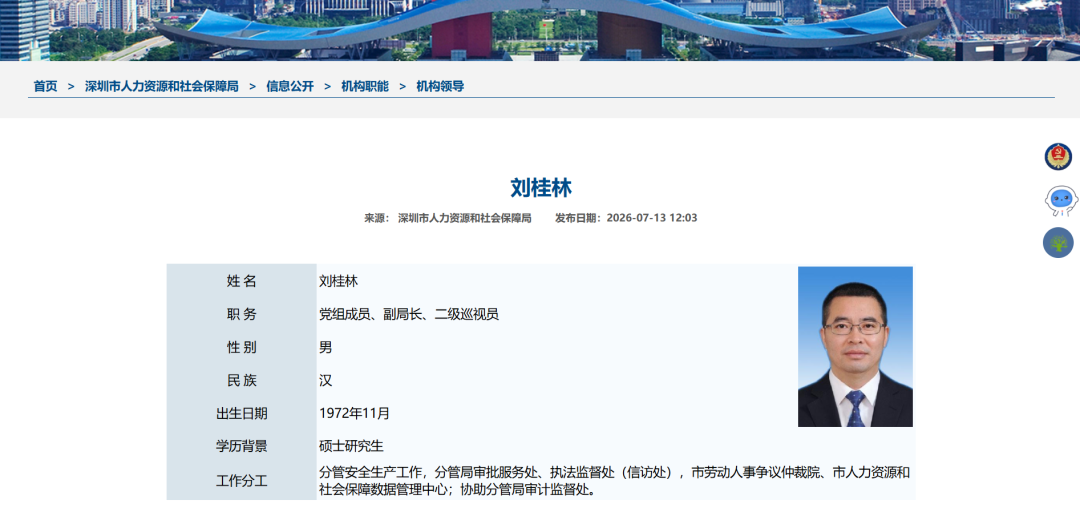
Task: Open the blue robot assistant mascot
Action: [1060, 201]
